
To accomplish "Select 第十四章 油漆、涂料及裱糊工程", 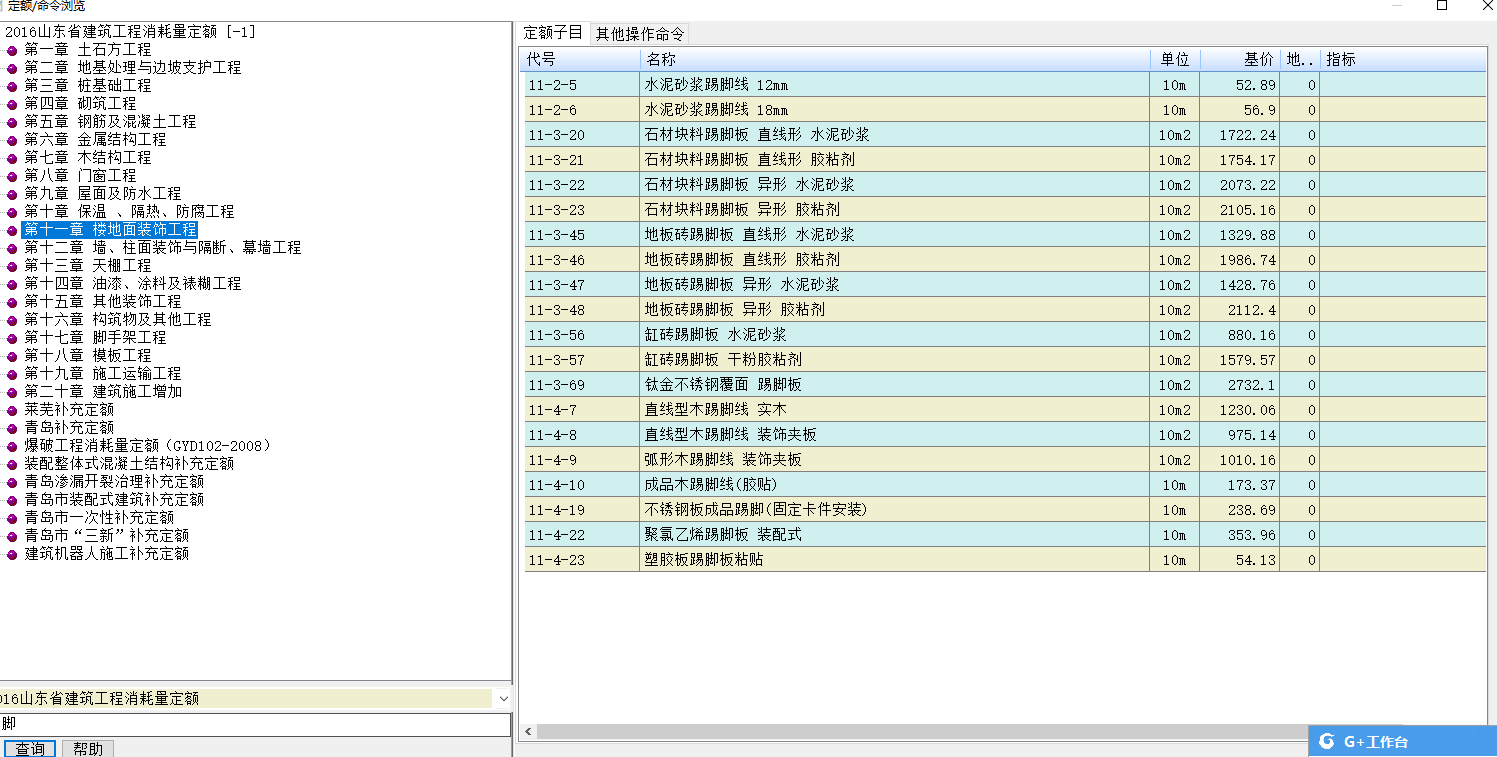I will click(133, 284).
